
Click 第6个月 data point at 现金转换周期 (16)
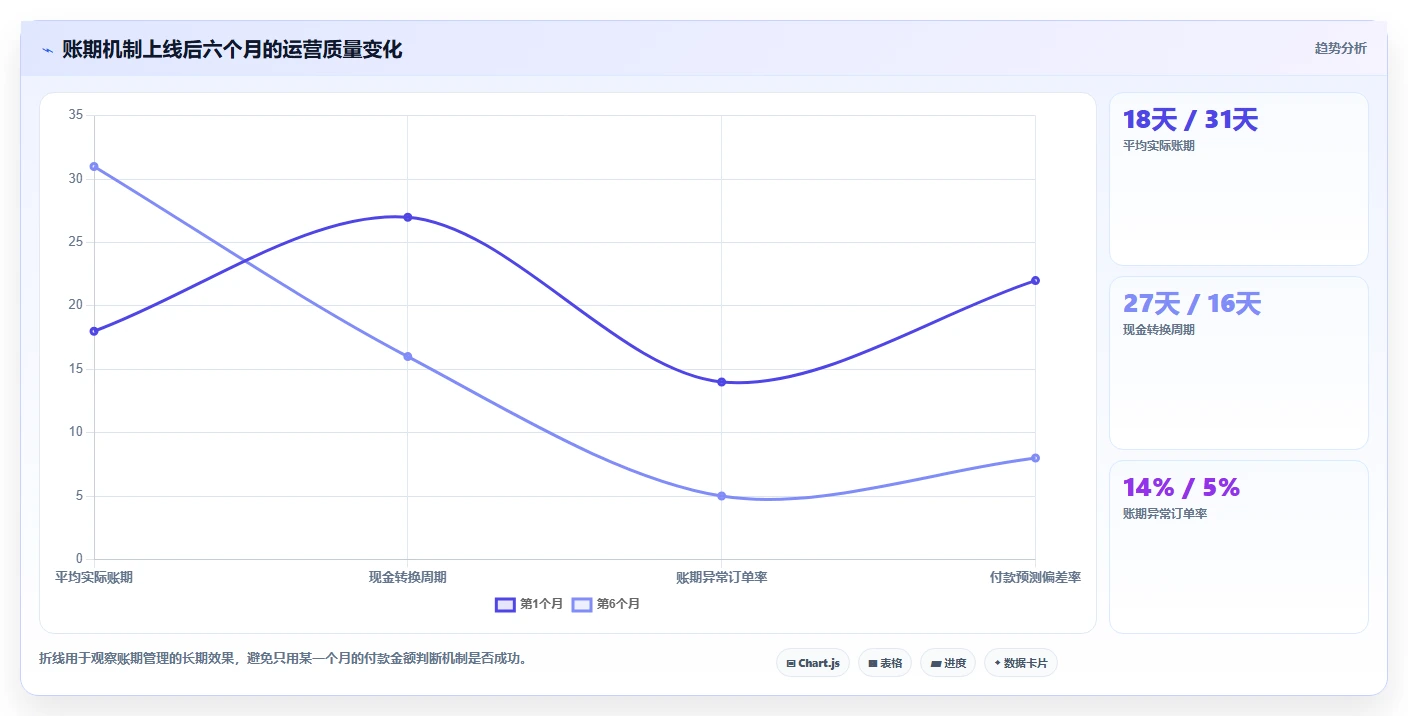click(x=407, y=356)
